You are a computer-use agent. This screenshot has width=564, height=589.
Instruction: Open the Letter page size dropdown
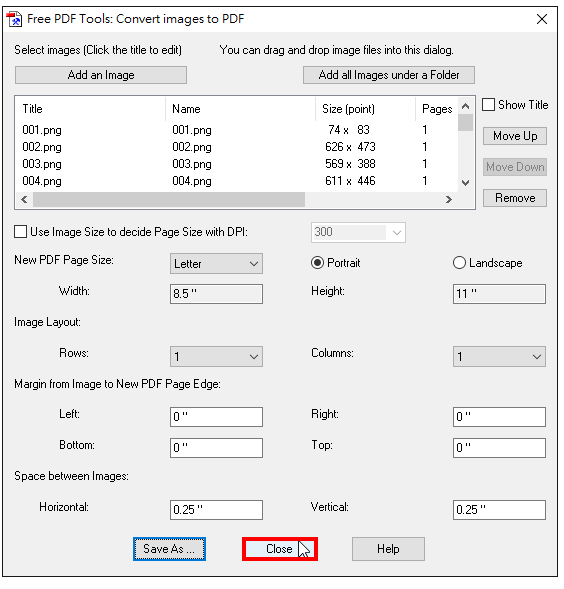(216, 264)
